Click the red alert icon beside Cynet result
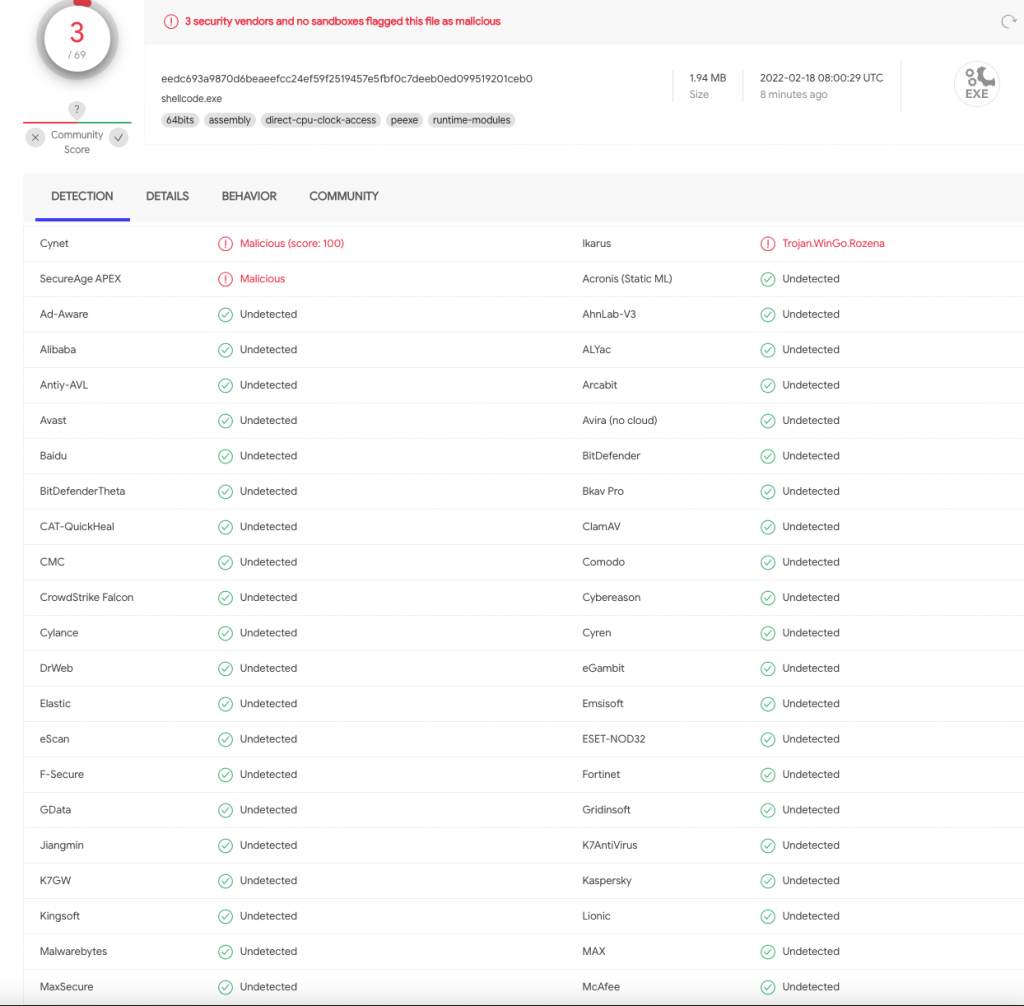This screenshot has width=1024, height=1006. [225, 244]
